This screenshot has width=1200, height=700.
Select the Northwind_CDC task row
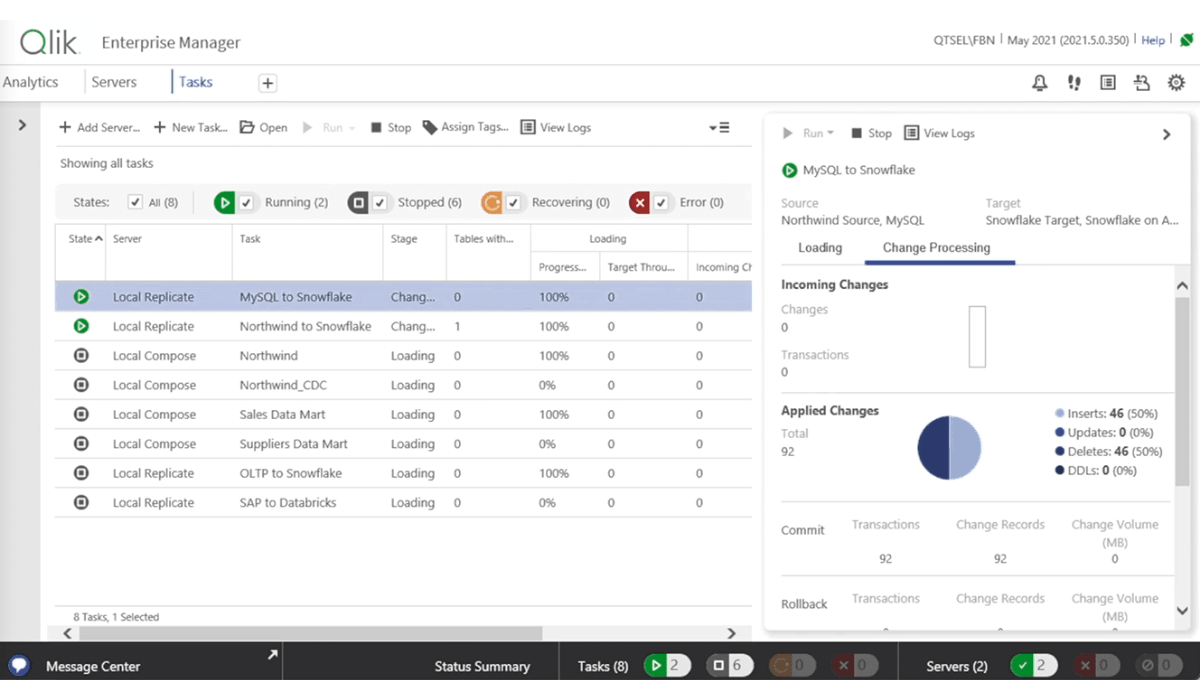[403, 385]
